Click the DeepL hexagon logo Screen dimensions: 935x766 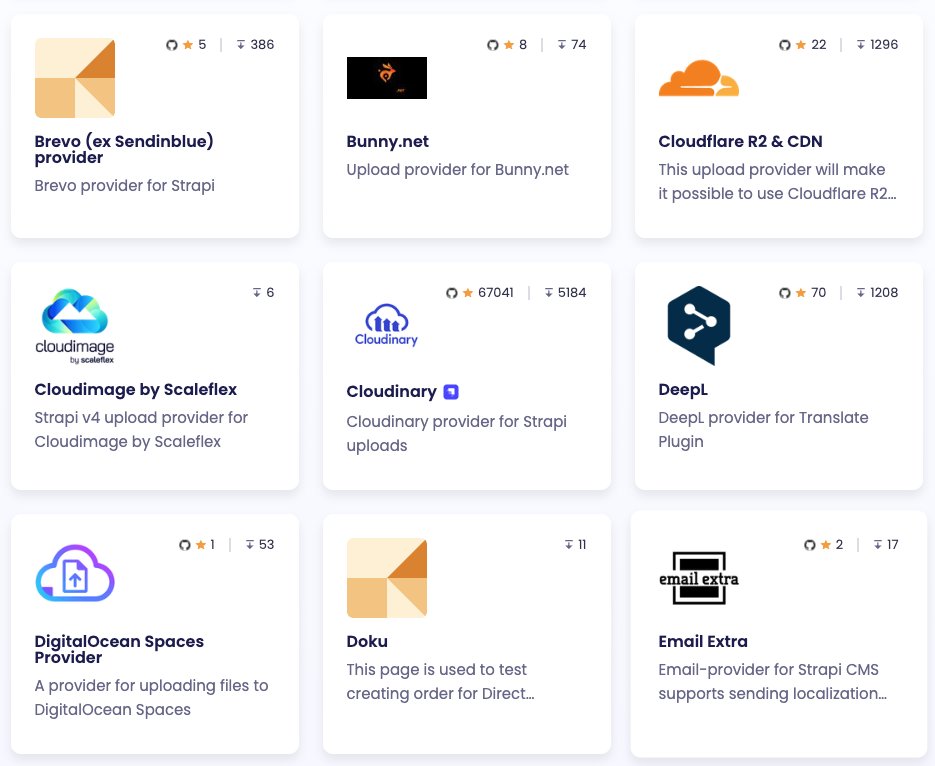[698, 325]
